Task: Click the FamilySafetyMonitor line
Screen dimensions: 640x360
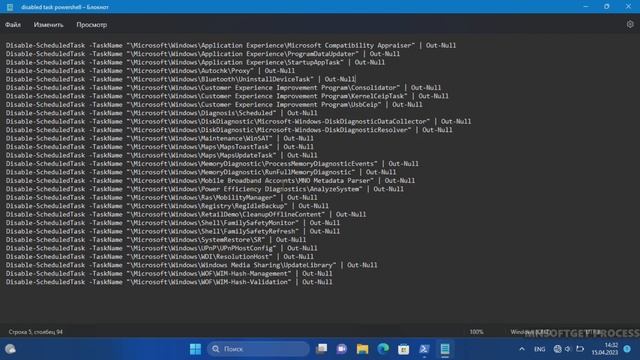Action: (x=173, y=223)
